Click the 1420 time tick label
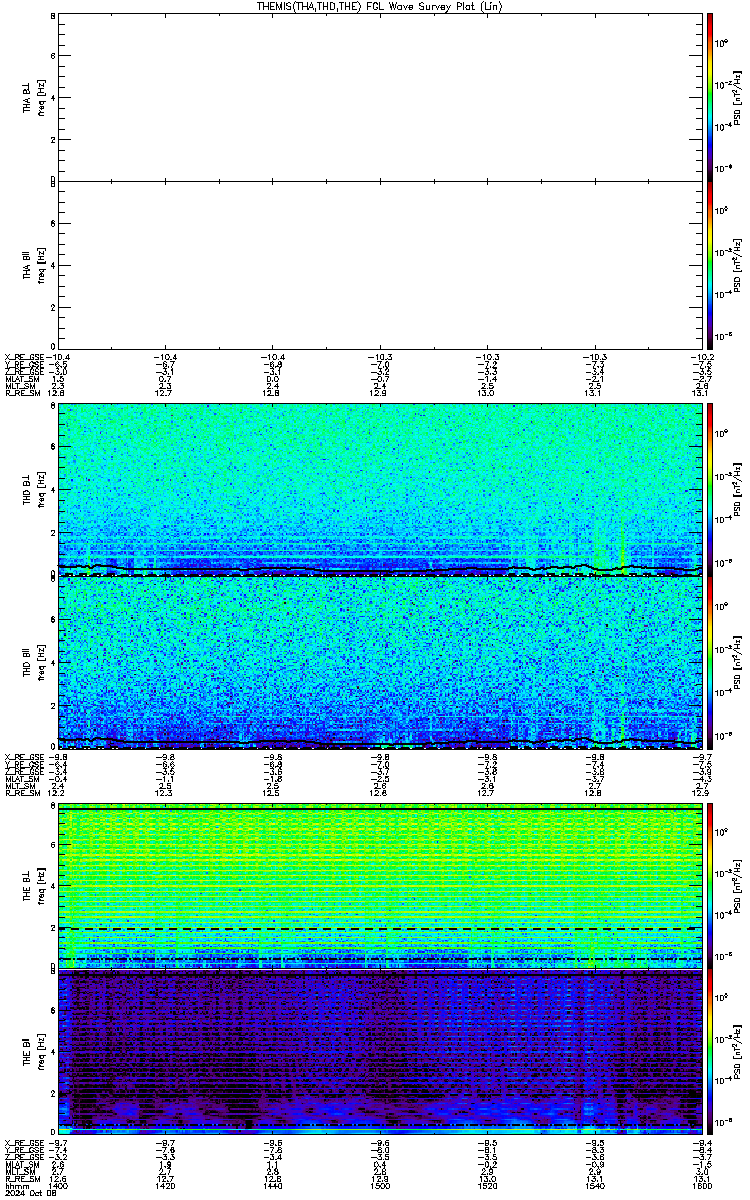This screenshot has width=750, height=1200. (166, 1185)
